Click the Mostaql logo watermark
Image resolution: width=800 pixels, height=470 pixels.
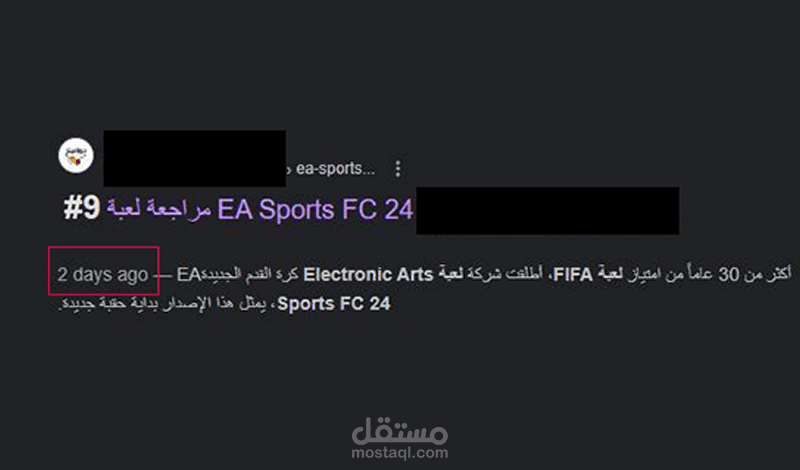399,430
